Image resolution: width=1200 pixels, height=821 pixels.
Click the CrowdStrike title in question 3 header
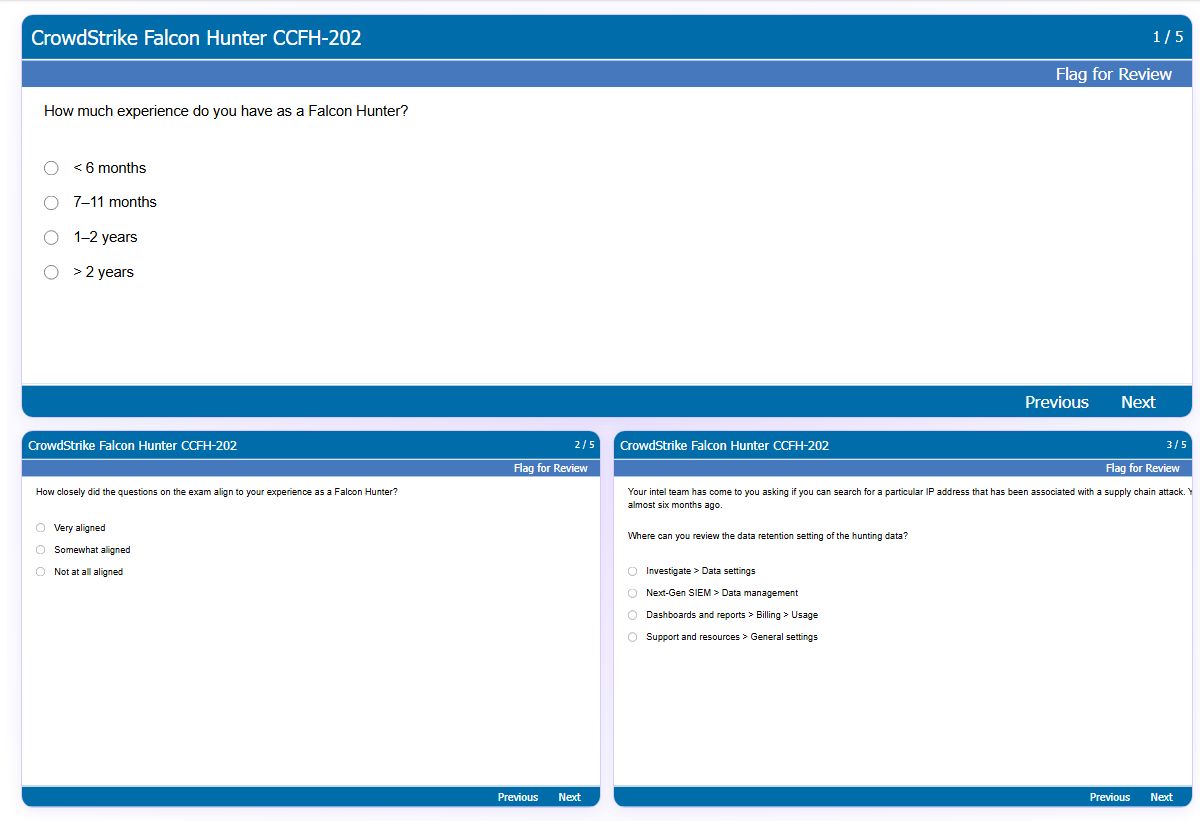(x=724, y=445)
